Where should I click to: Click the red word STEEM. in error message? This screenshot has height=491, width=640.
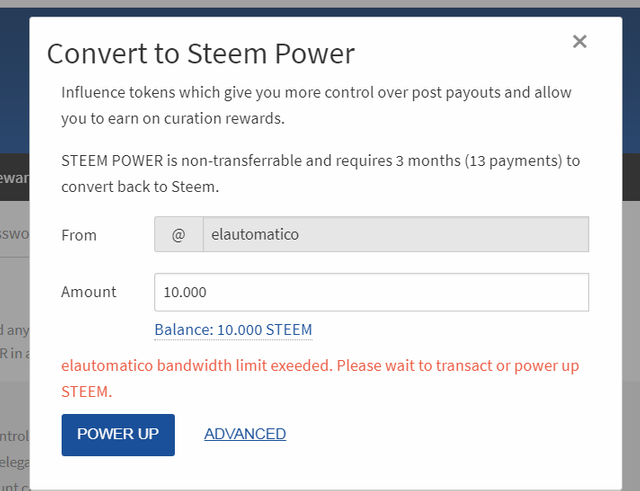click(x=87, y=392)
